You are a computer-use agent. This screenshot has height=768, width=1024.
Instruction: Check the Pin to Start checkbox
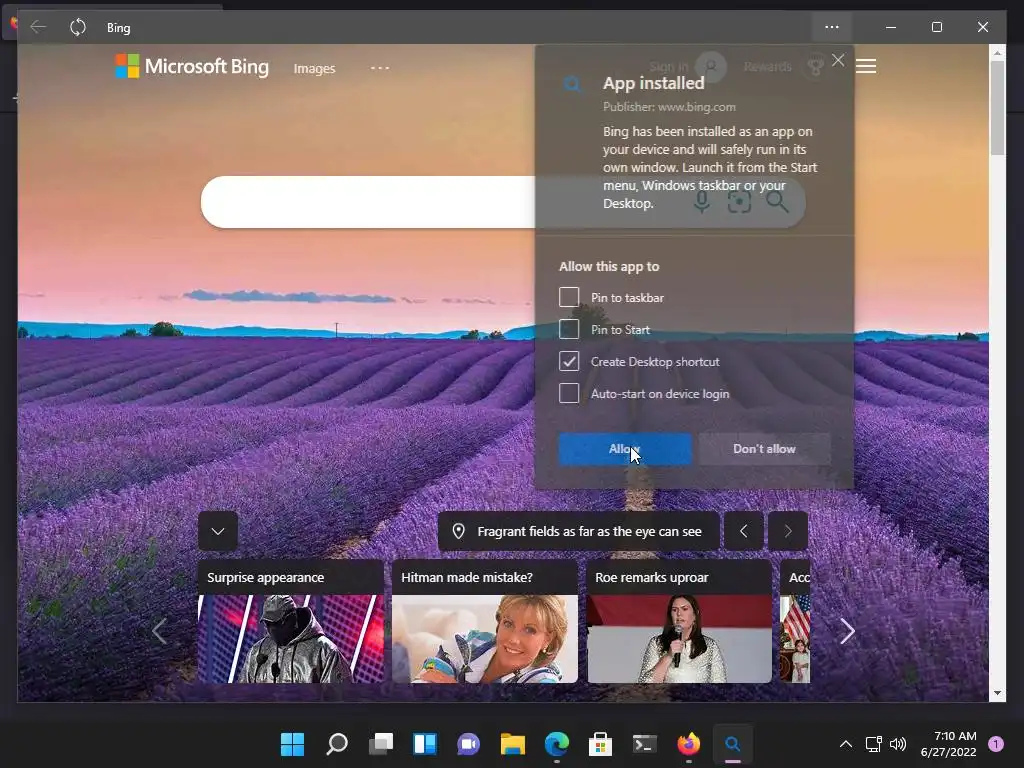pos(569,329)
